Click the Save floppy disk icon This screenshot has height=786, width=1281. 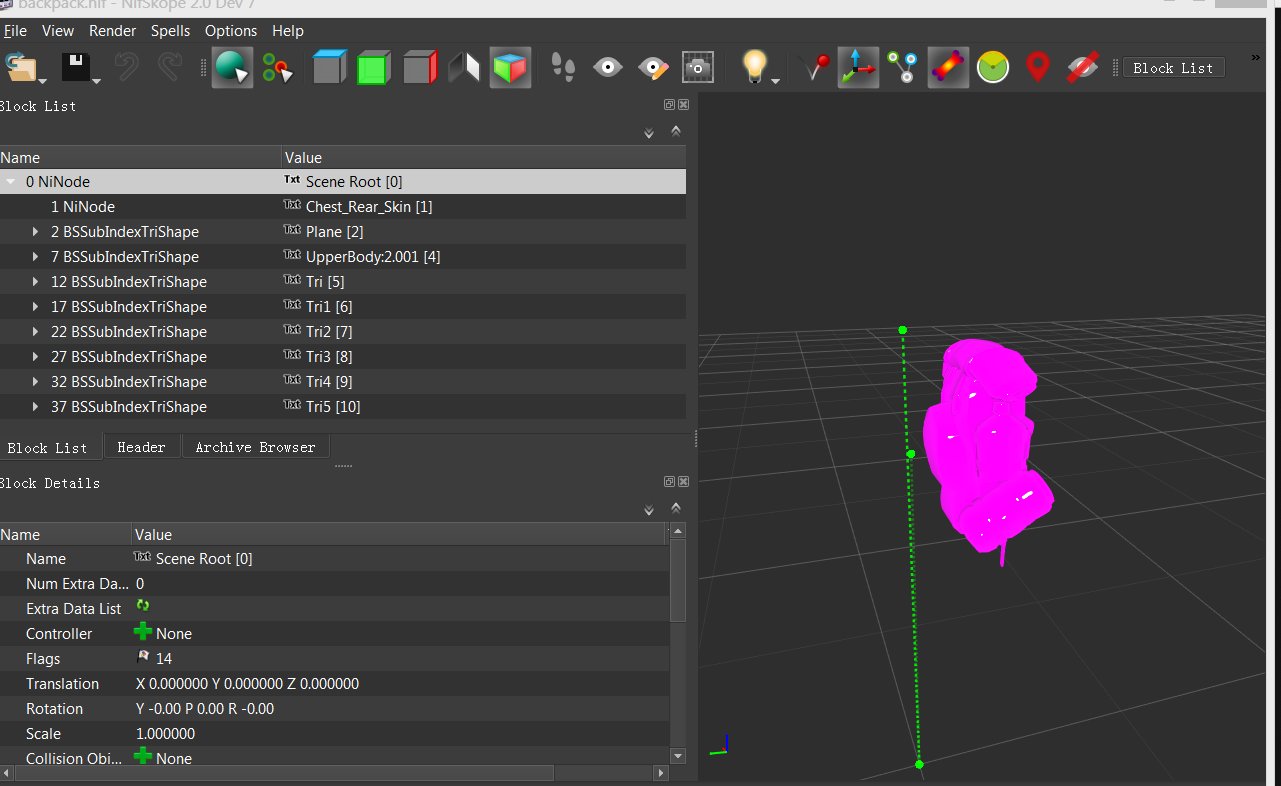pyautogui.click(x=76, y=67)
